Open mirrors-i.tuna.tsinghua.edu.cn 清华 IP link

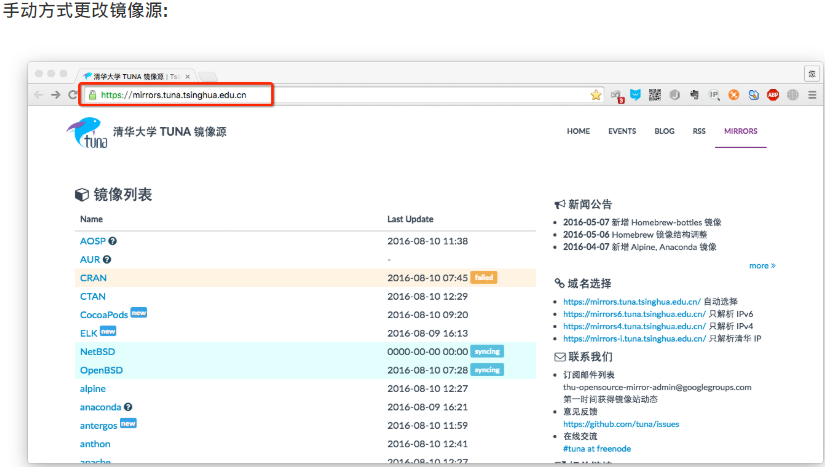click(635, 339)
